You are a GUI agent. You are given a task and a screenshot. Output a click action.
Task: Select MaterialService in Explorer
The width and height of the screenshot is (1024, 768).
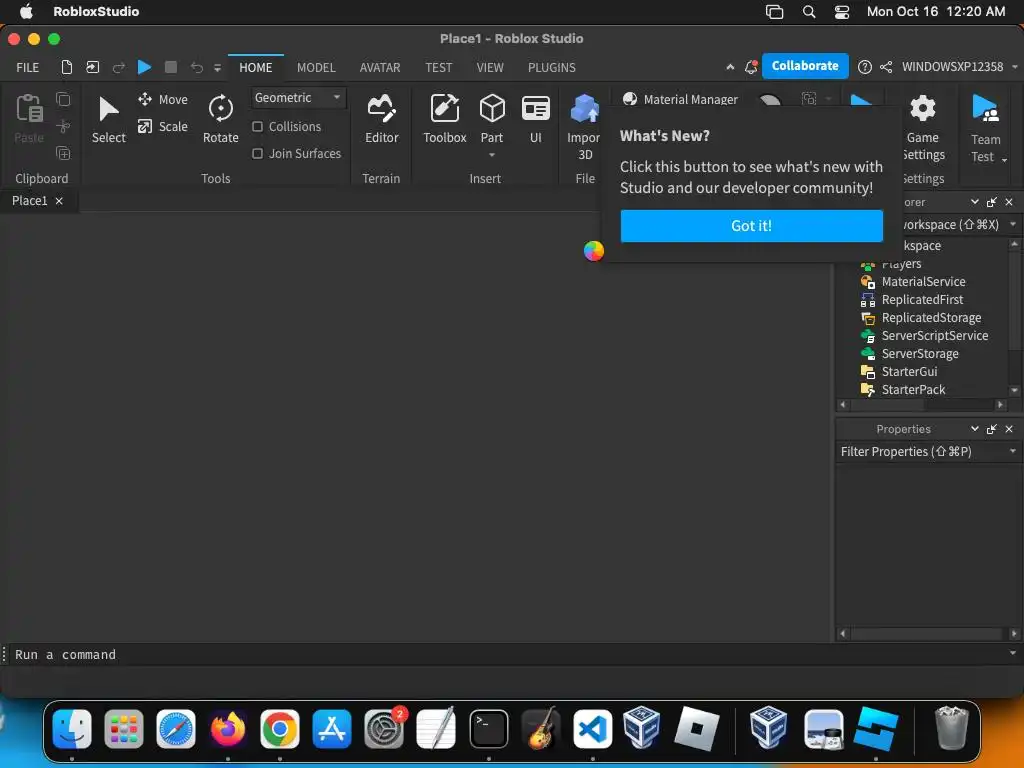(x=923, y=281)
